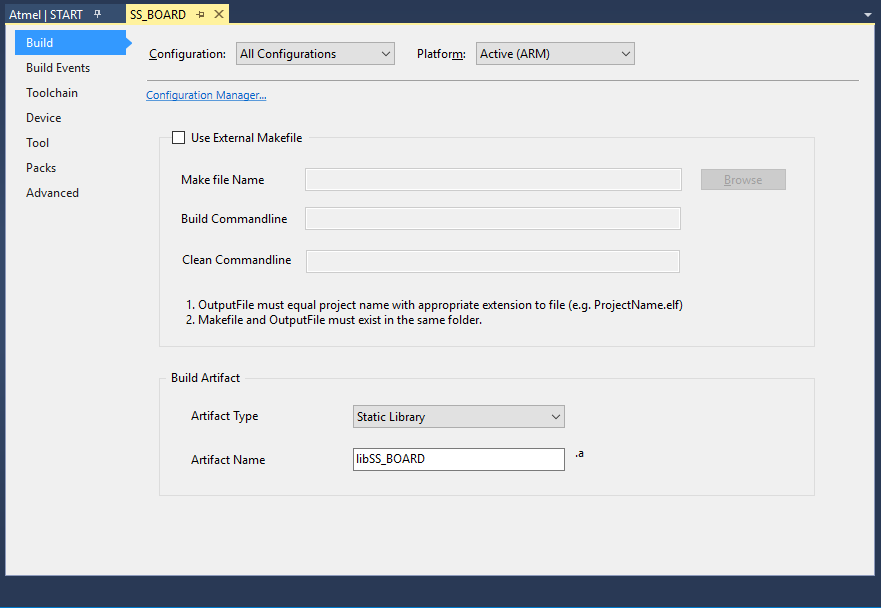The width and height of the screenshot is (881, 608).
Task: Open the Packs page in sidebar
Action: click(41, 168)
